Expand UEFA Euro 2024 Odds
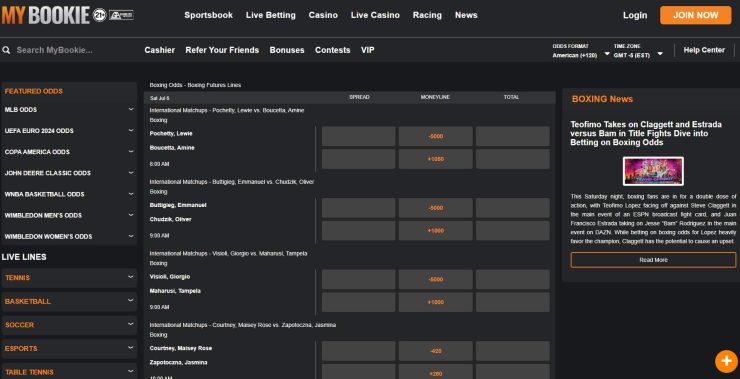 69,131
